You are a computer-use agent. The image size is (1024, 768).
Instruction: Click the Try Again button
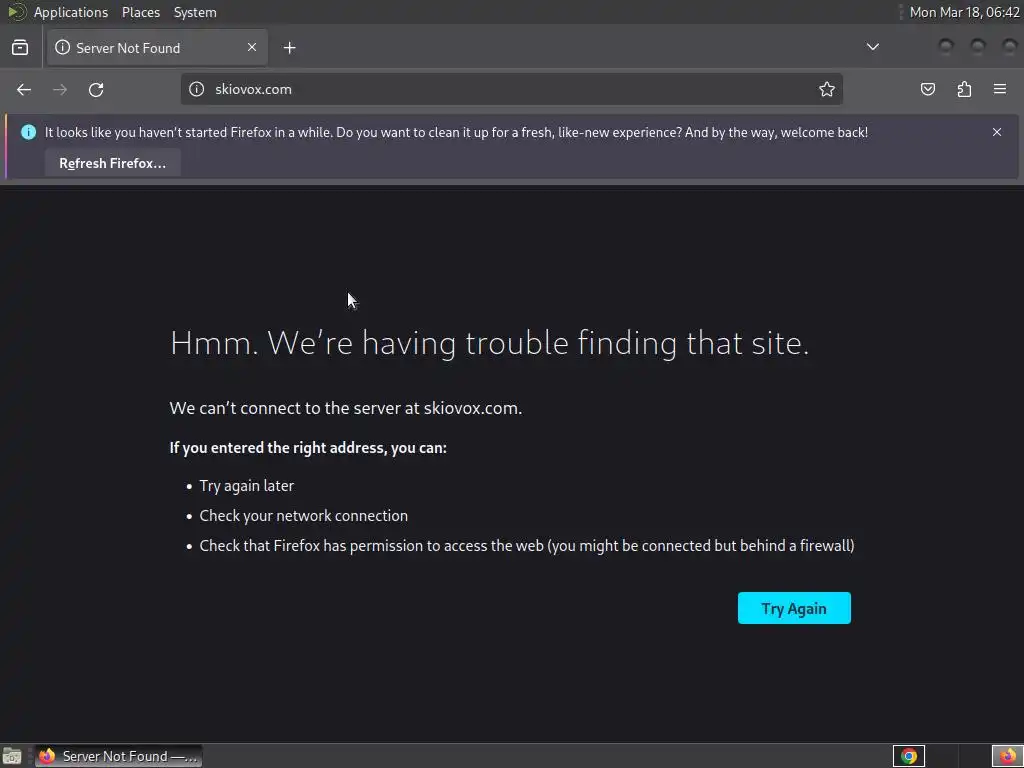[x=794, y=608]
